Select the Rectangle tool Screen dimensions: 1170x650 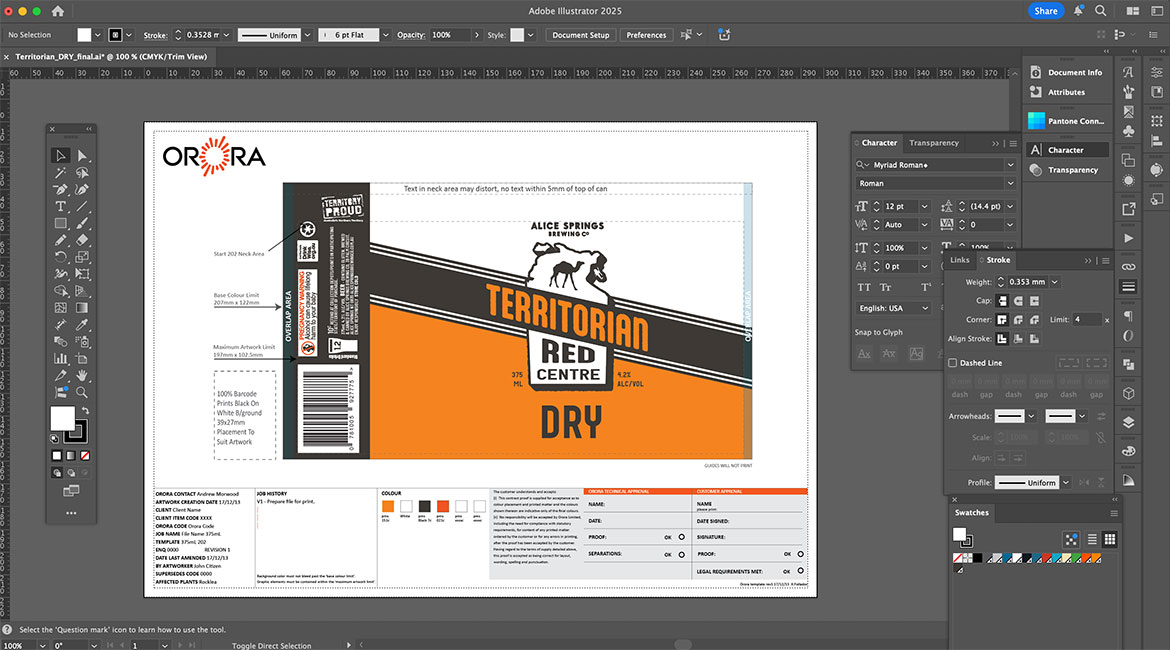[x=60, y=223]
